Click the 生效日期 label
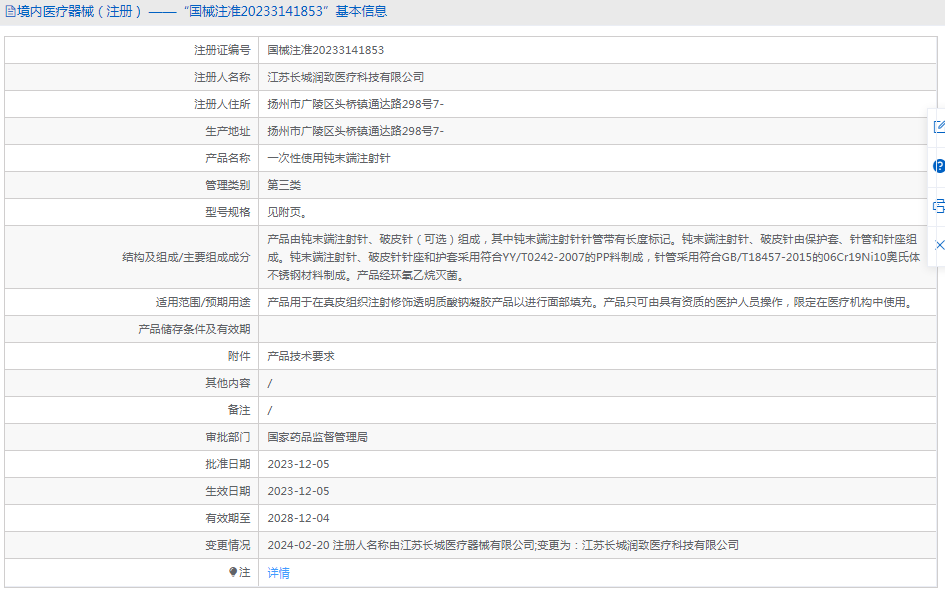 [228, 491]
